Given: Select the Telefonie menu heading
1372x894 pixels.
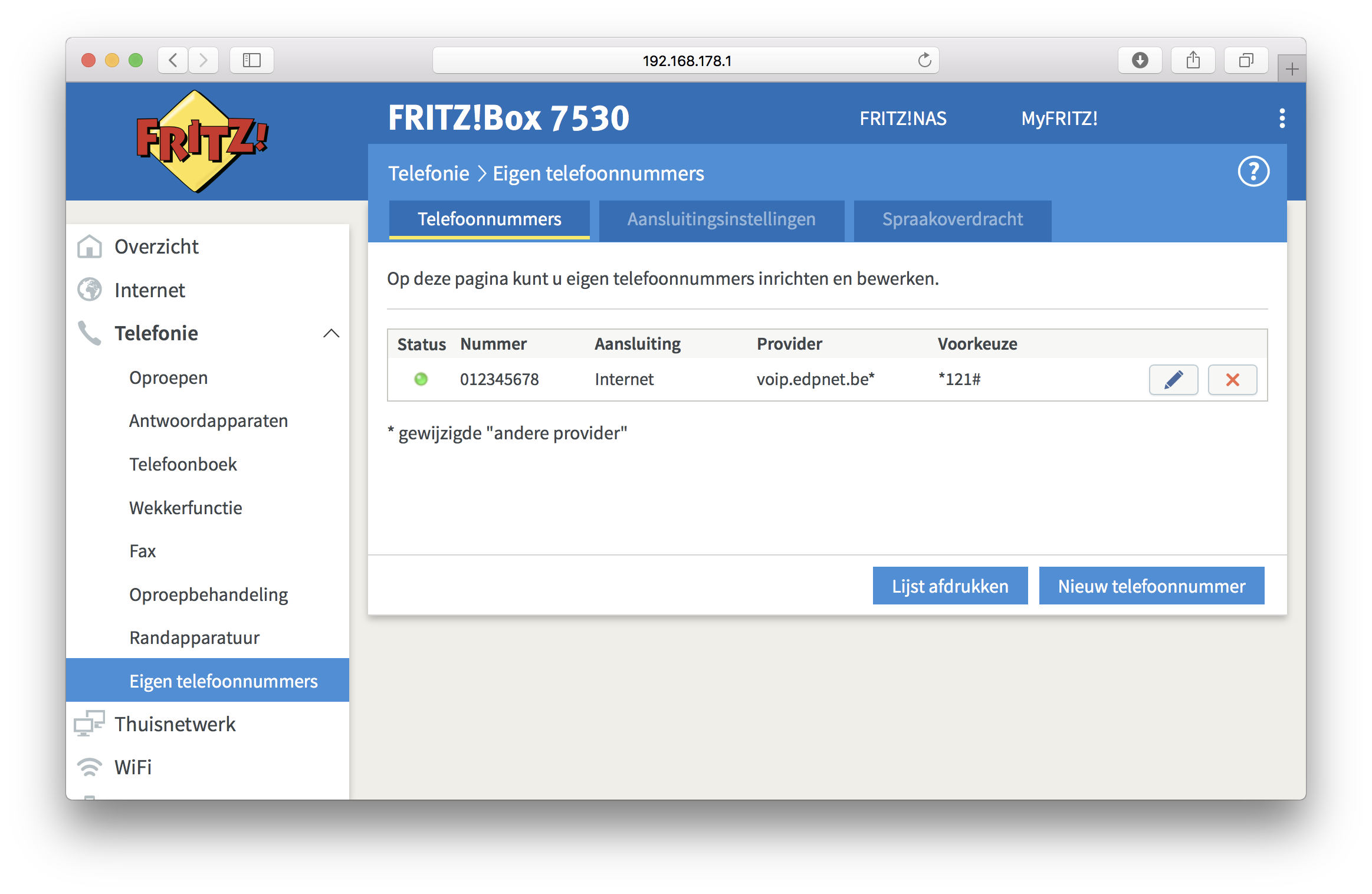Looking at the screenshot, I should click(x=156, y=333).
